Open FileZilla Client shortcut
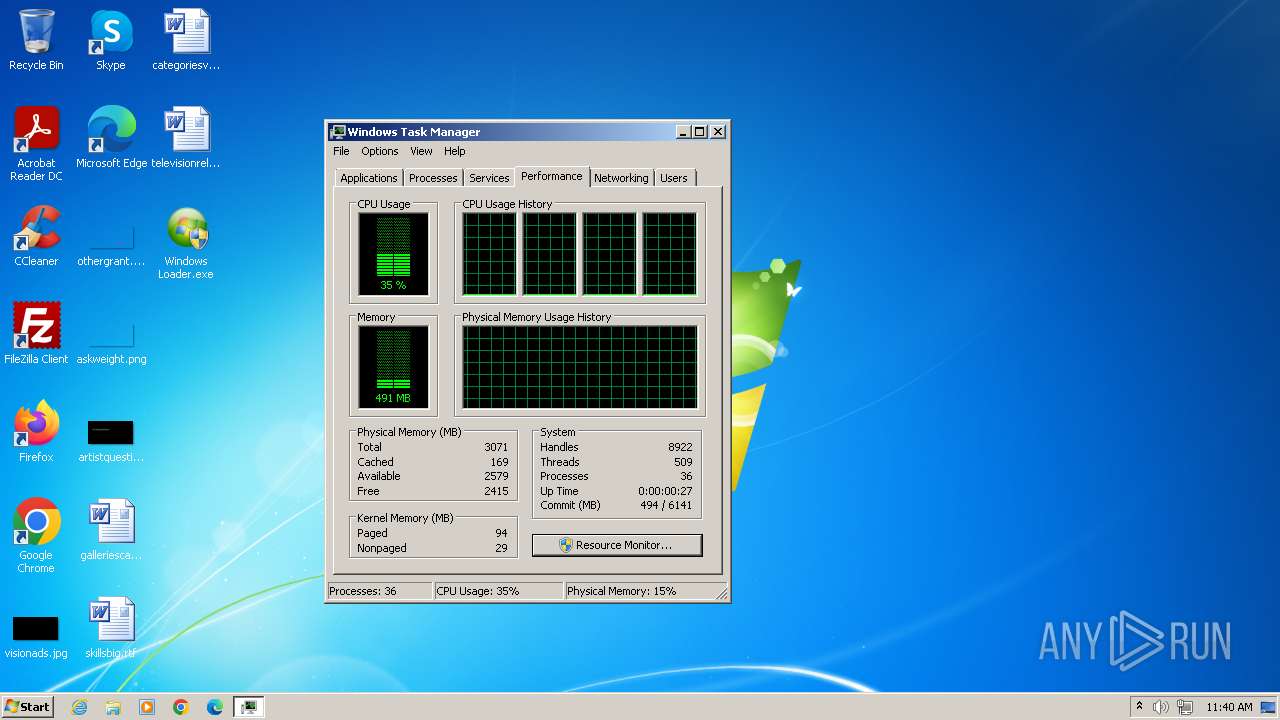1280x720 pixels. (x=36, y=333)
